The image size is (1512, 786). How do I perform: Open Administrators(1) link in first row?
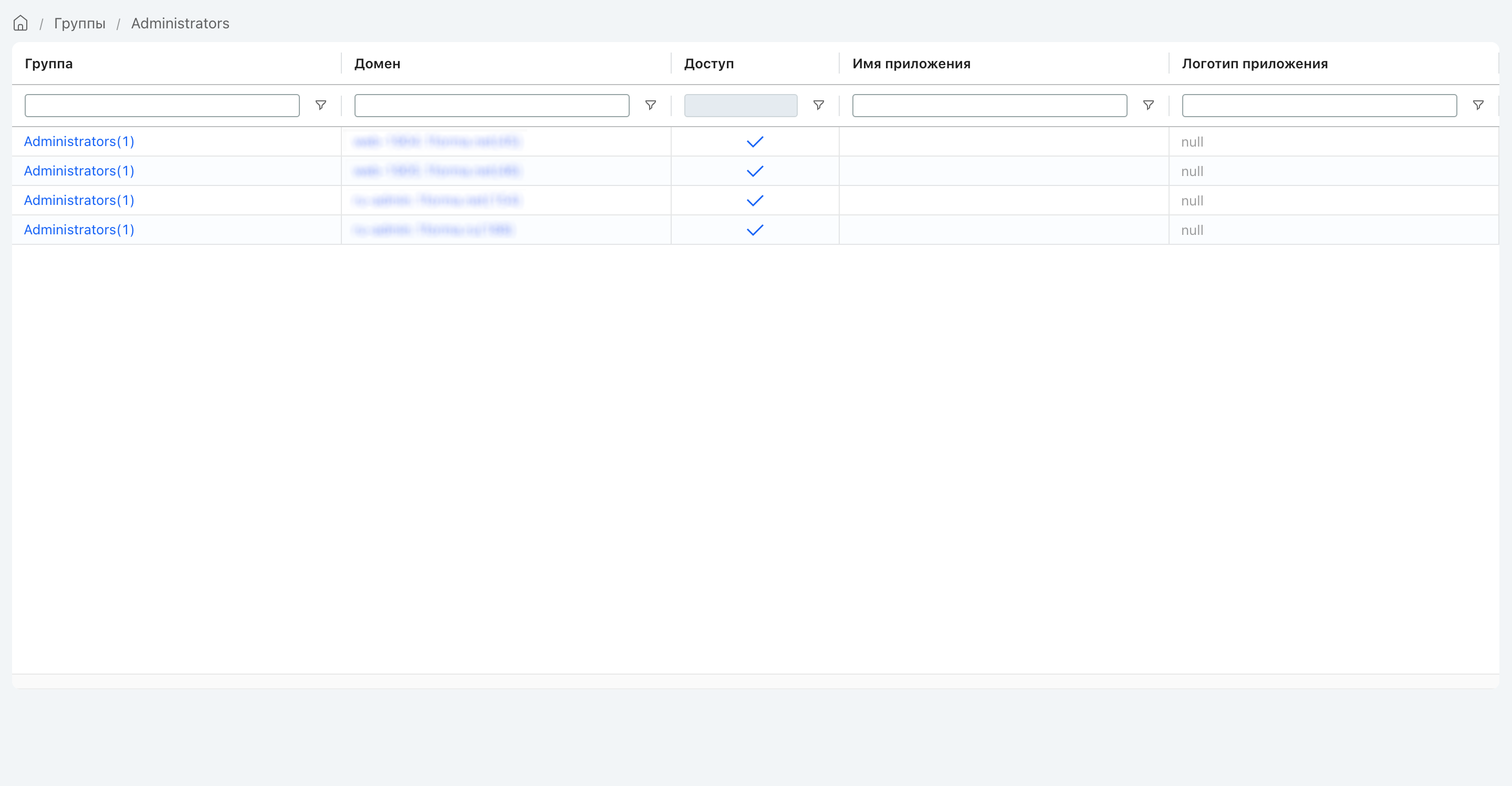[x=79, y=141]
